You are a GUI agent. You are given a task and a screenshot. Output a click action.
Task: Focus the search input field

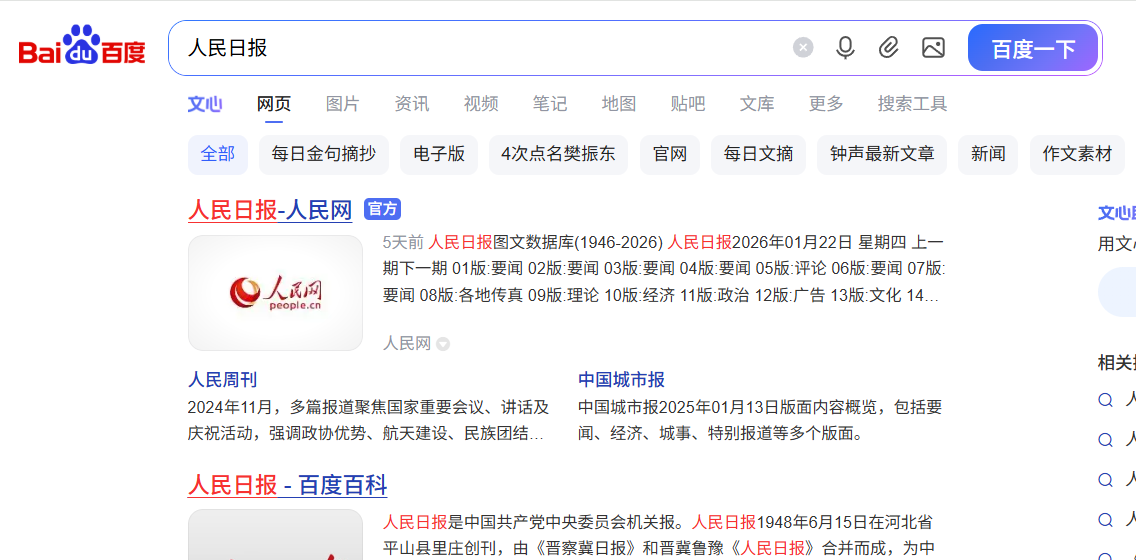click(x=480, y=48)
